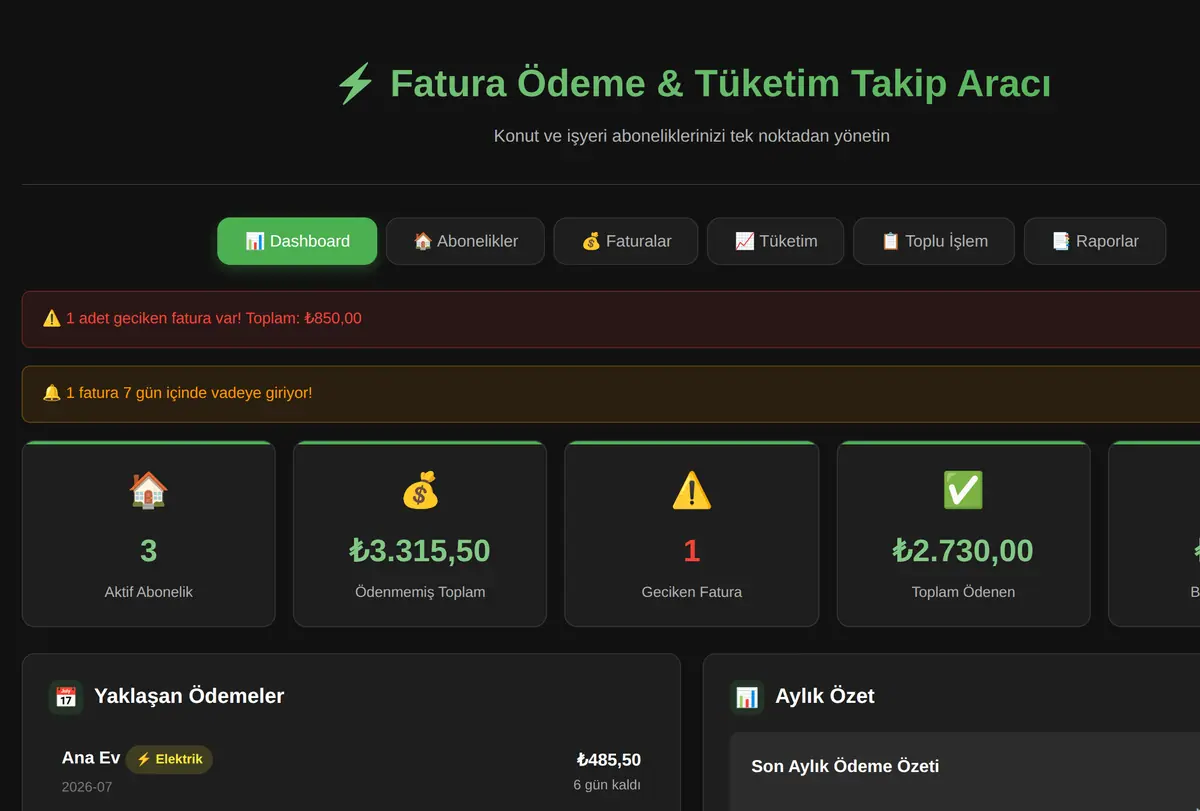Click the Yaklaşan Ödemeler heading
1200x811 pixels.
pyautogui.click(x=189, y=696)
